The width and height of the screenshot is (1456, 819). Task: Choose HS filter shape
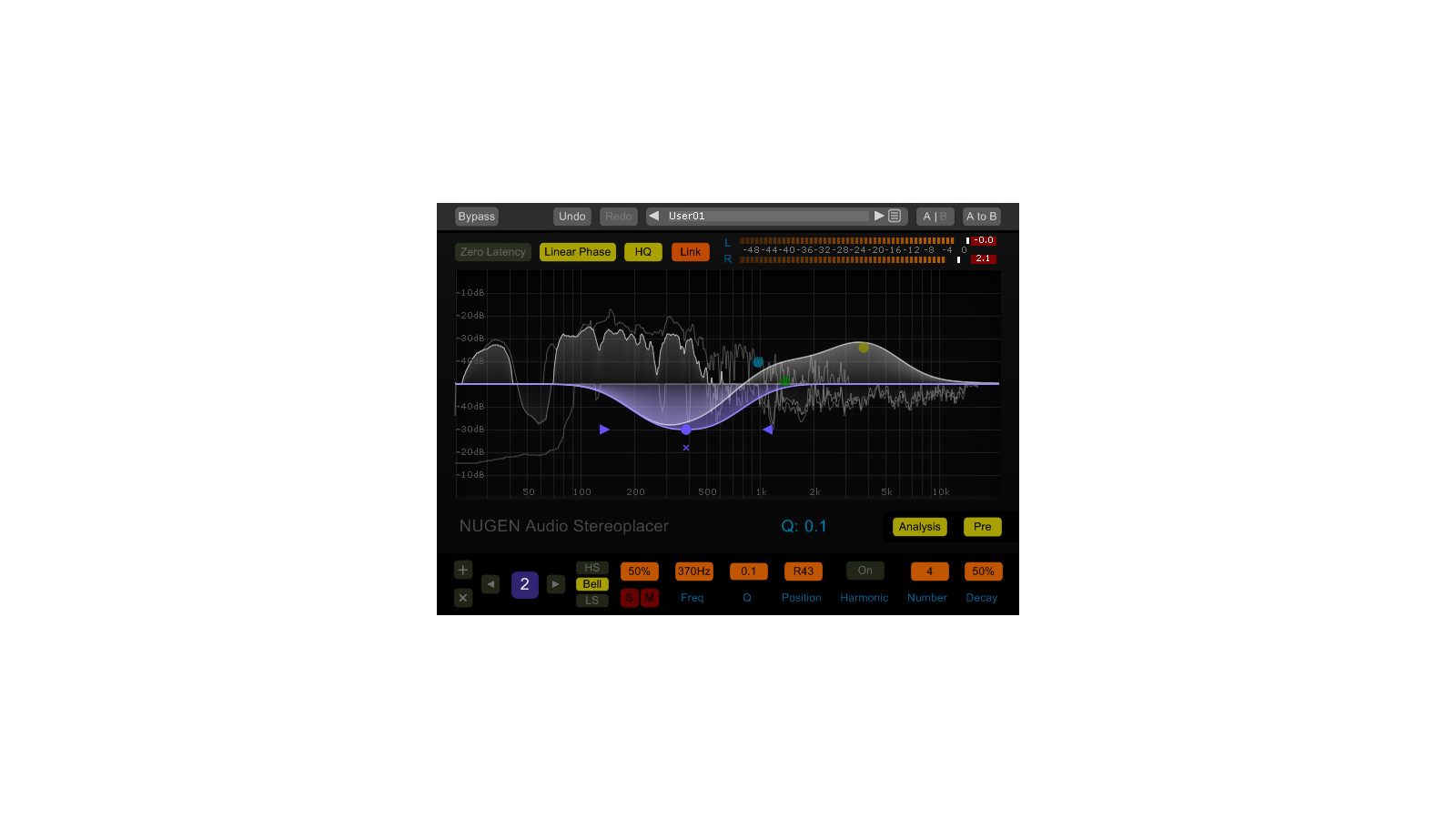tap(591, 568)
